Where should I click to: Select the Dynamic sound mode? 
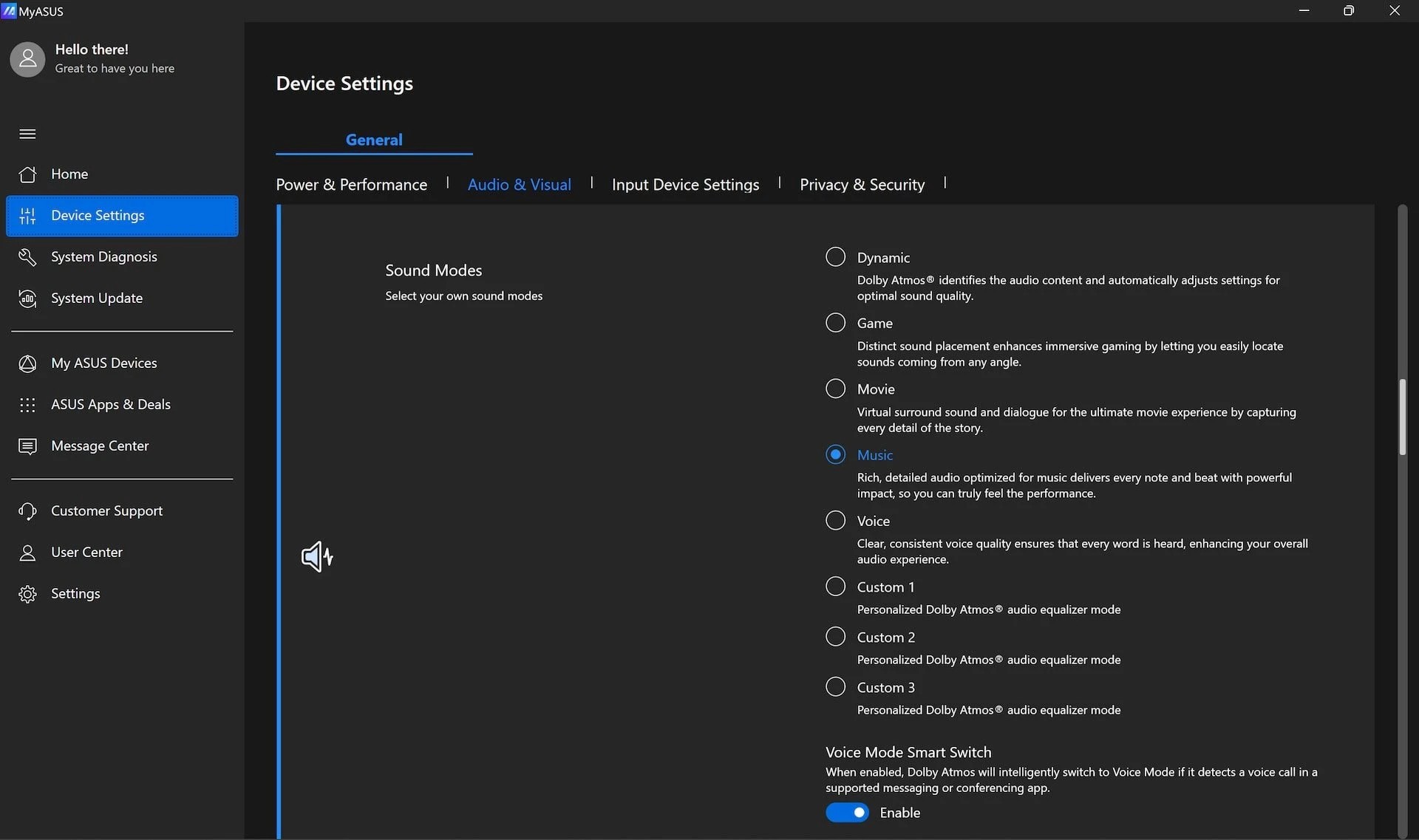pos(835,257)
